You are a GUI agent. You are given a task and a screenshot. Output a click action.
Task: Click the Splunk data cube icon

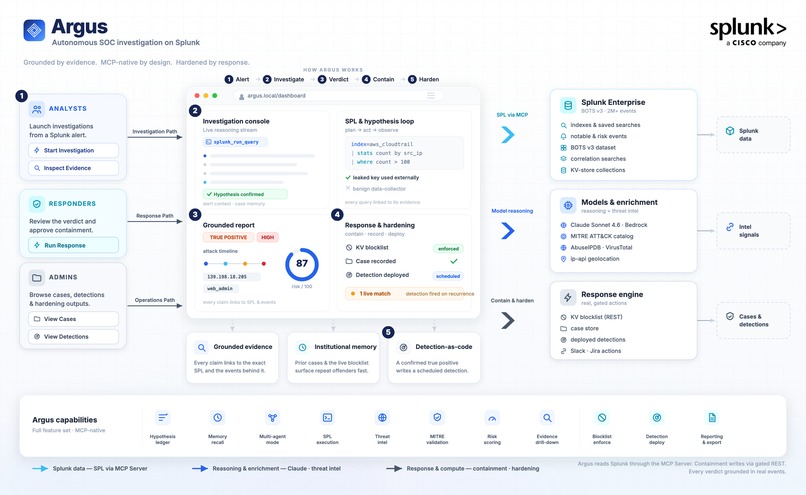click(x=730, y=131)
